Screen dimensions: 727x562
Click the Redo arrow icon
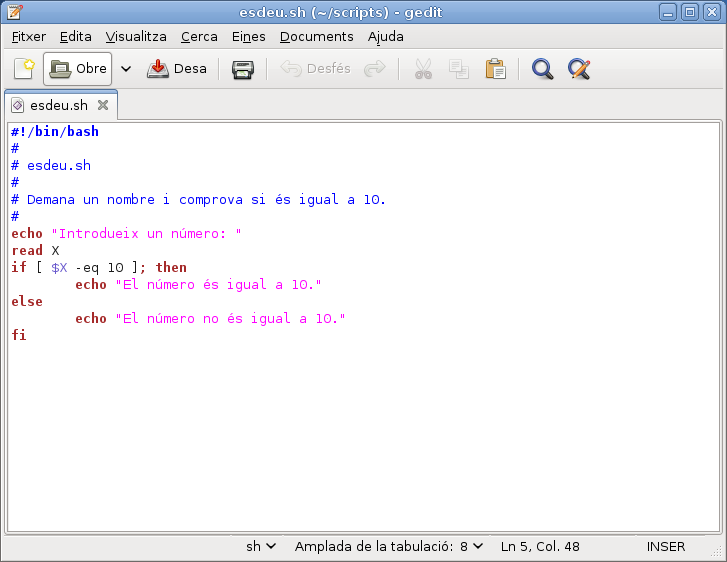pos(375,69)
